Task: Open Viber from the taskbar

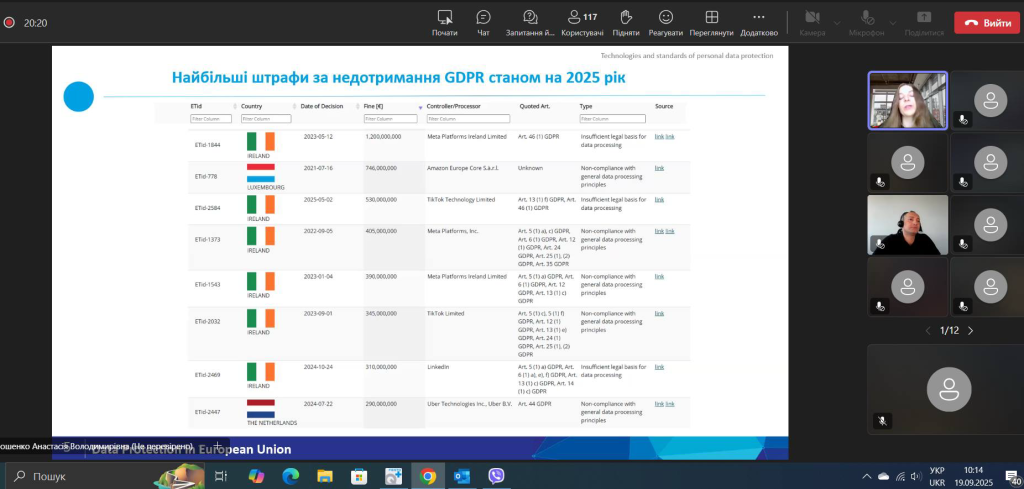Action: click(496, 477)
